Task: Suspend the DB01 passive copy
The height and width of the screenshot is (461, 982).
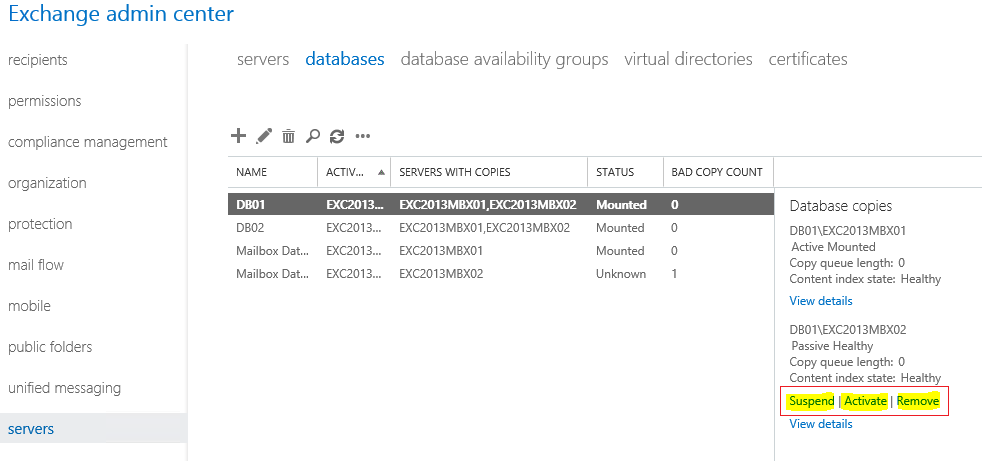Action: 812,401
